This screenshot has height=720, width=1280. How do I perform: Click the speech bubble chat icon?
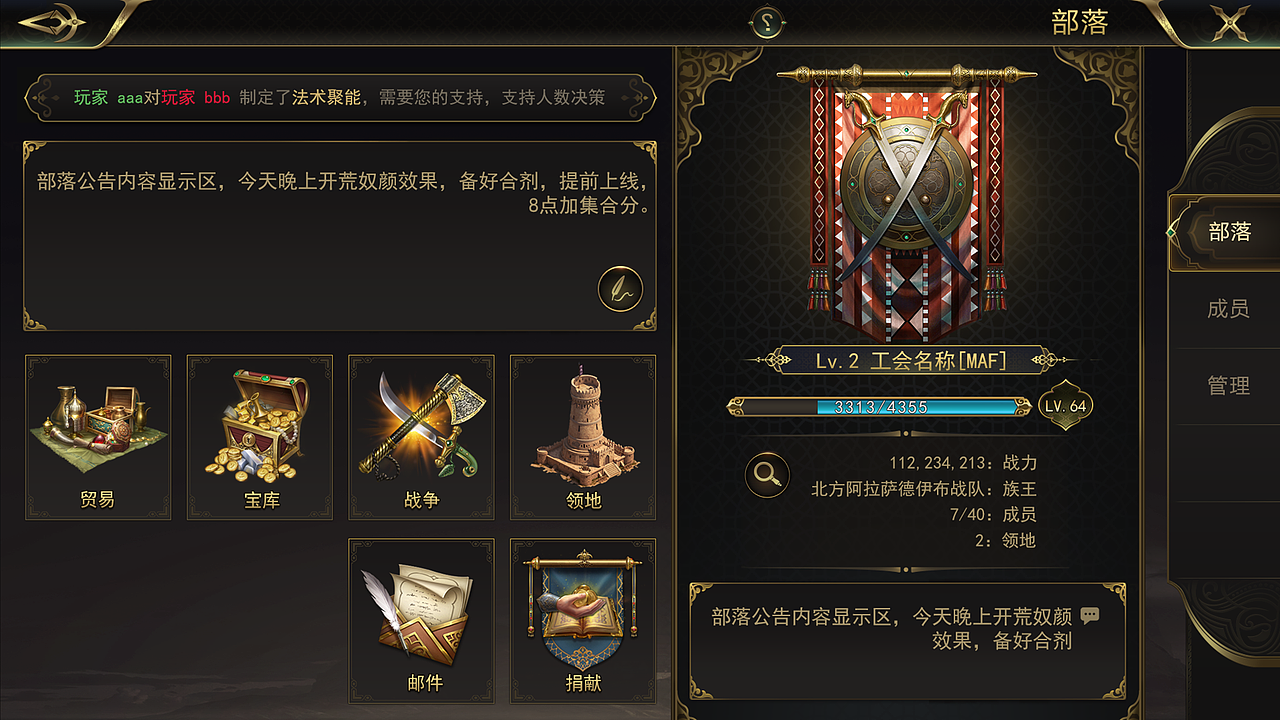1090,616
